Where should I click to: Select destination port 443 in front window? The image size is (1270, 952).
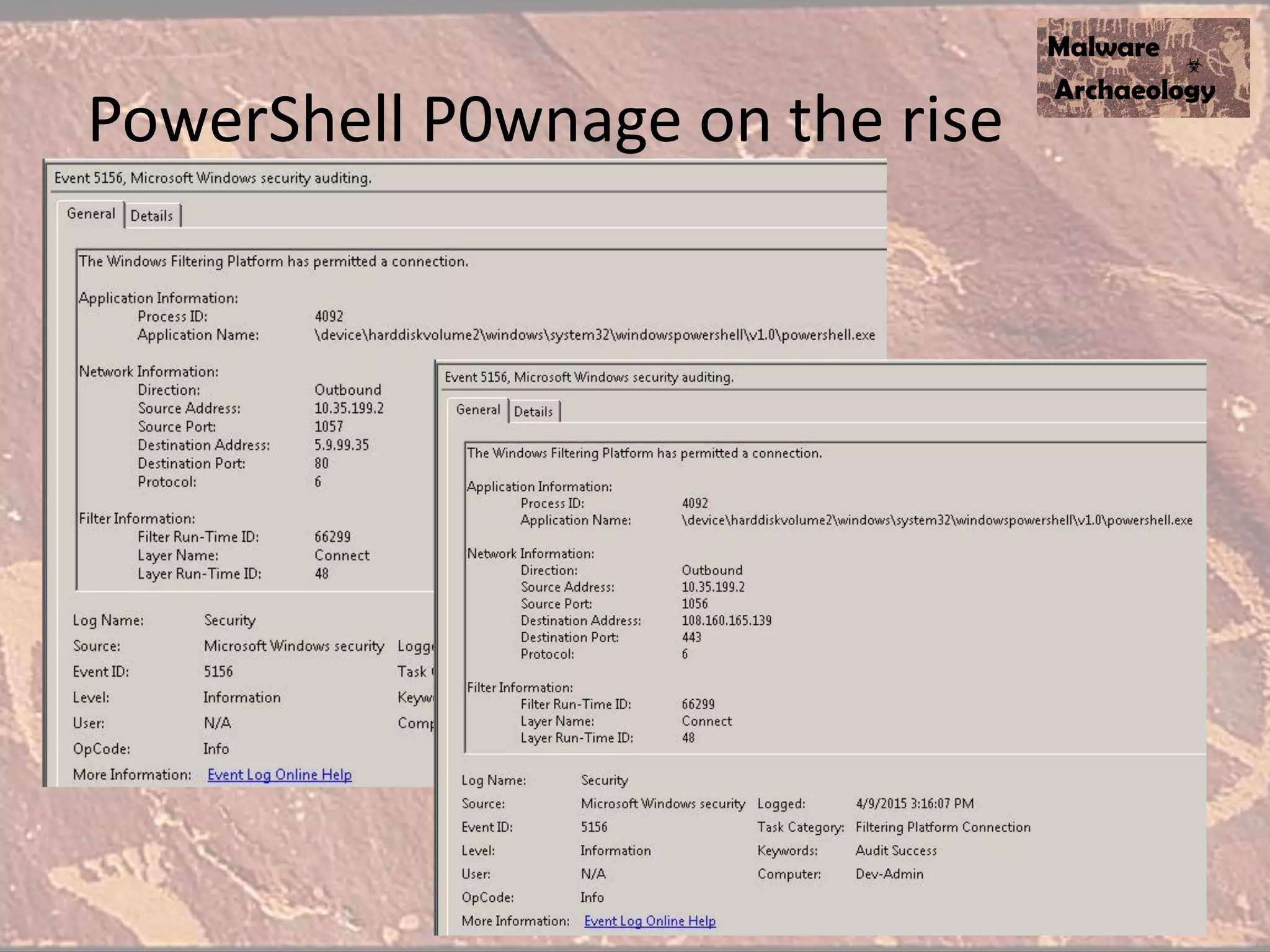[691, 637]
